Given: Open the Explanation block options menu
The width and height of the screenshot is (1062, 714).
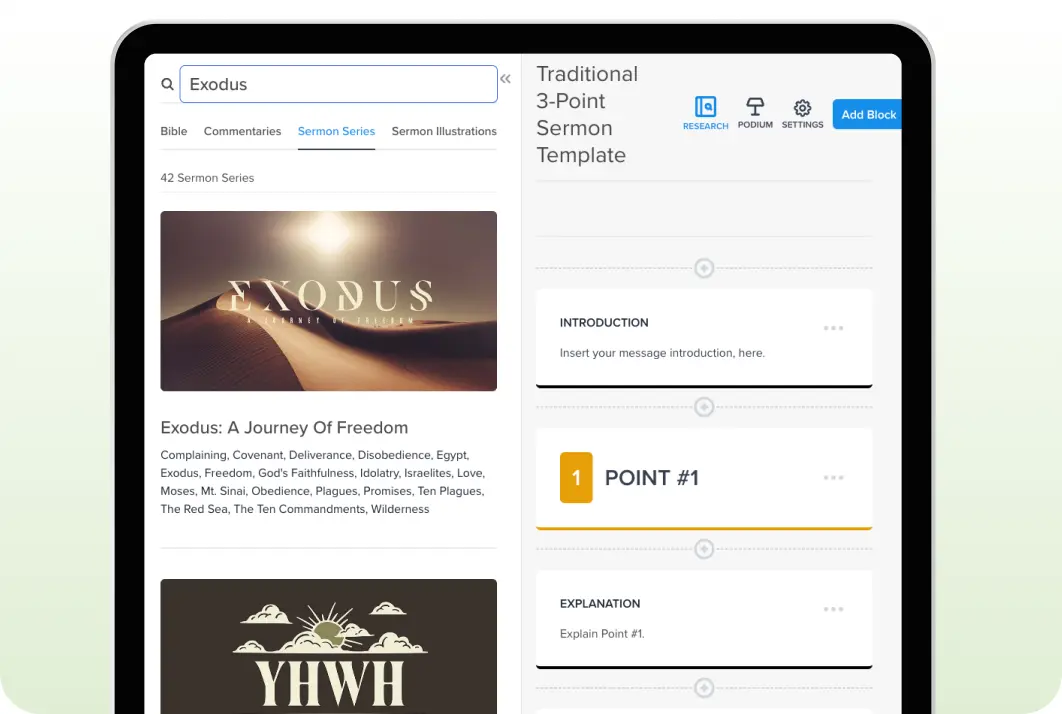Looking at the screenshot, I should pos(834,608).
